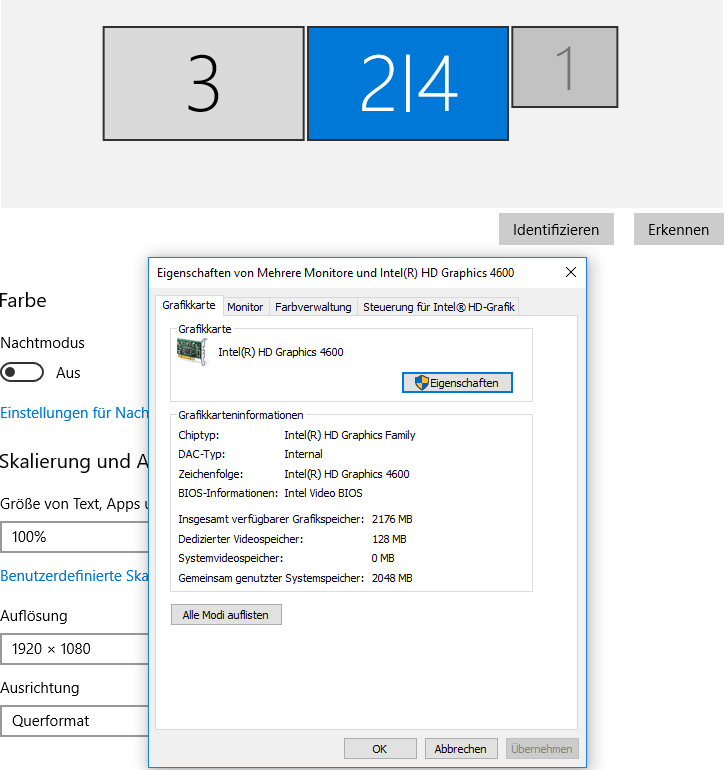This screenshot has height=770, width=728.
Task: Open the Farbverwaltung tab
Action: point(313,307)
